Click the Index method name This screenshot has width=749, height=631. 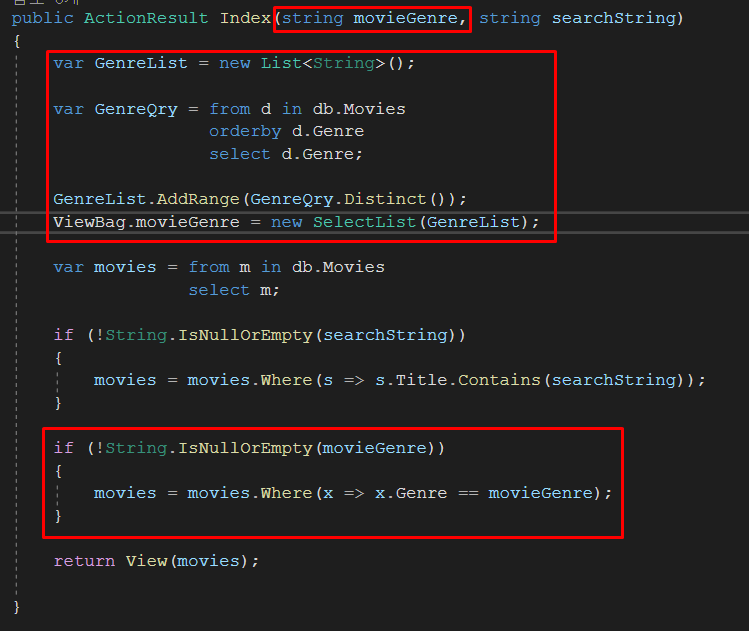point(245,18)
